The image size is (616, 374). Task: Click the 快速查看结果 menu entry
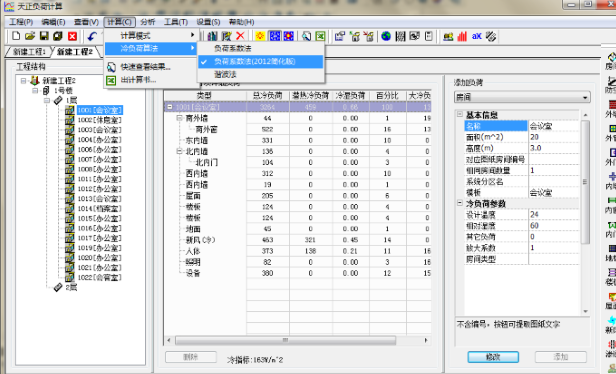point(151,67)
